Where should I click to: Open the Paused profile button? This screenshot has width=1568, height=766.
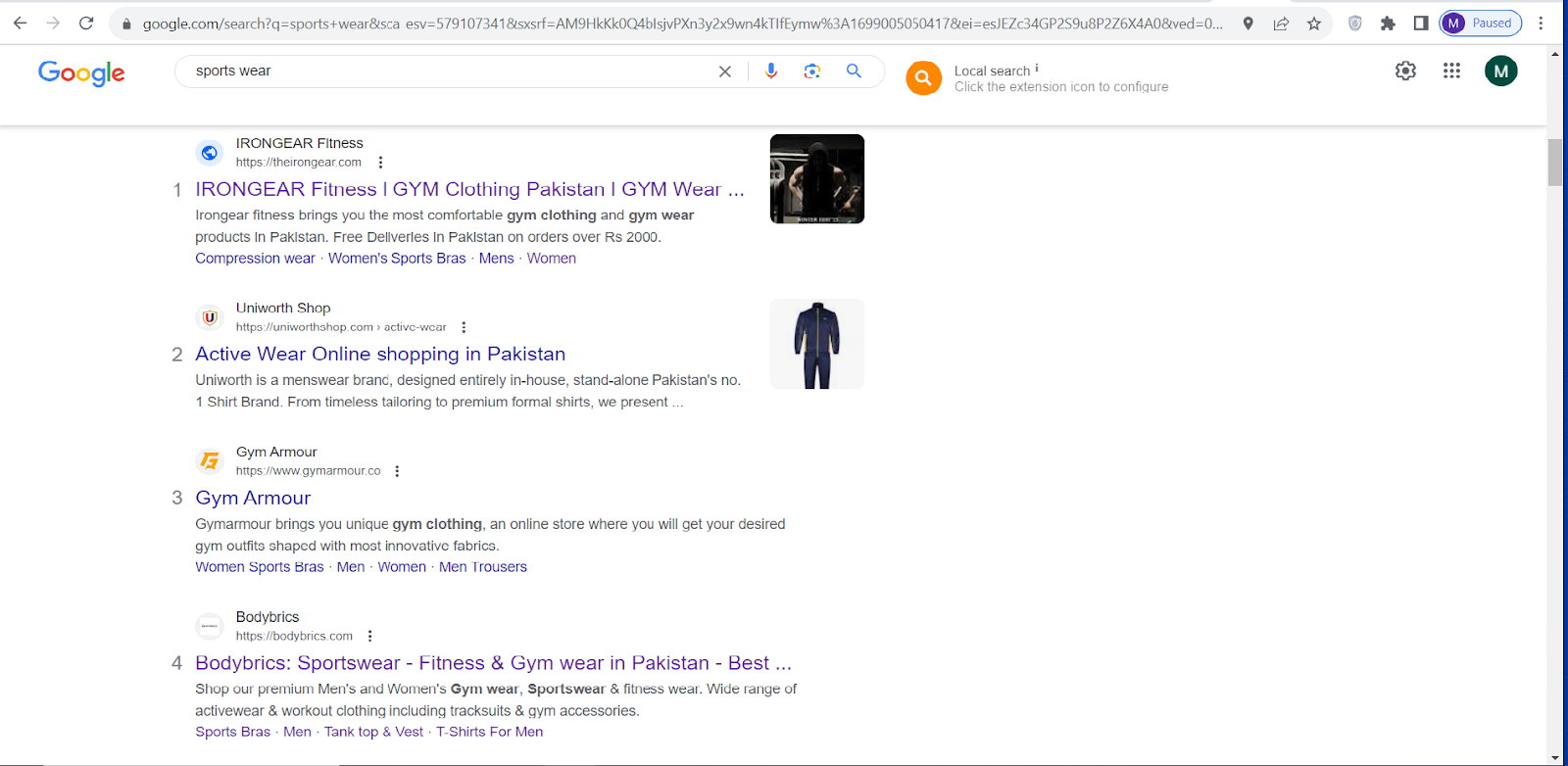(1480, 24)
